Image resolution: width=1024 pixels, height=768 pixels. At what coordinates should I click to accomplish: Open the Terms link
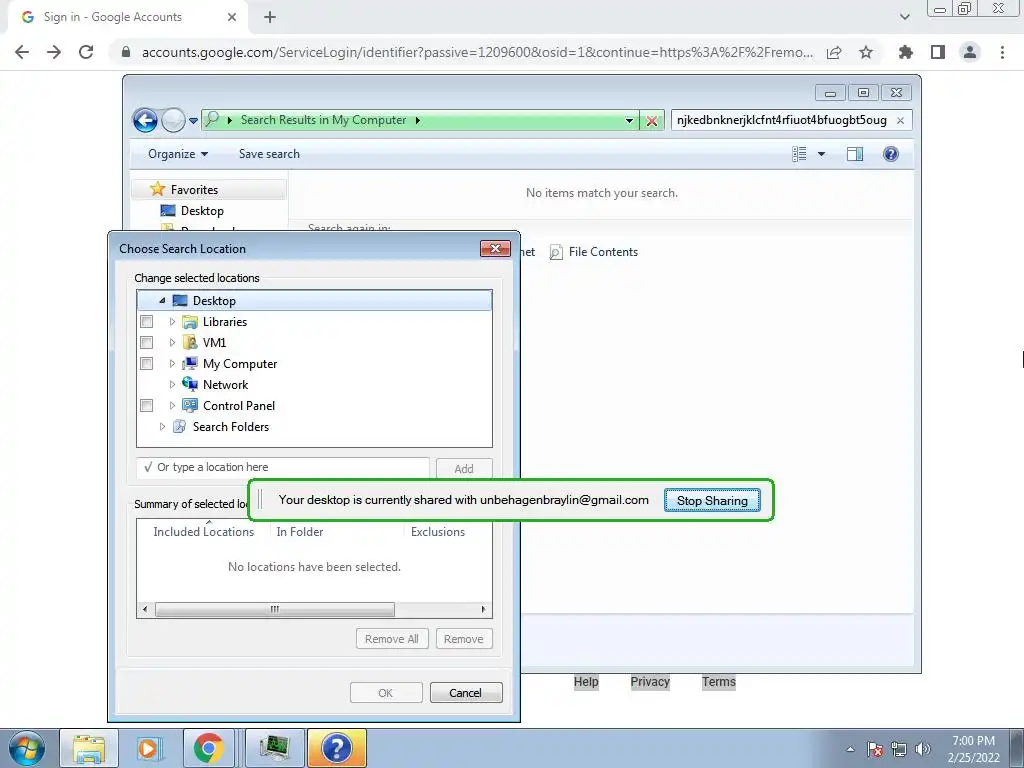click(718, 682)
